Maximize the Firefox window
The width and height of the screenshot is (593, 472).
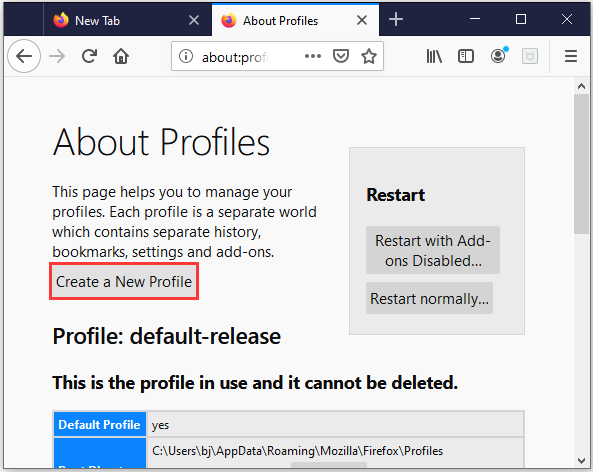[x=521, y=19]
